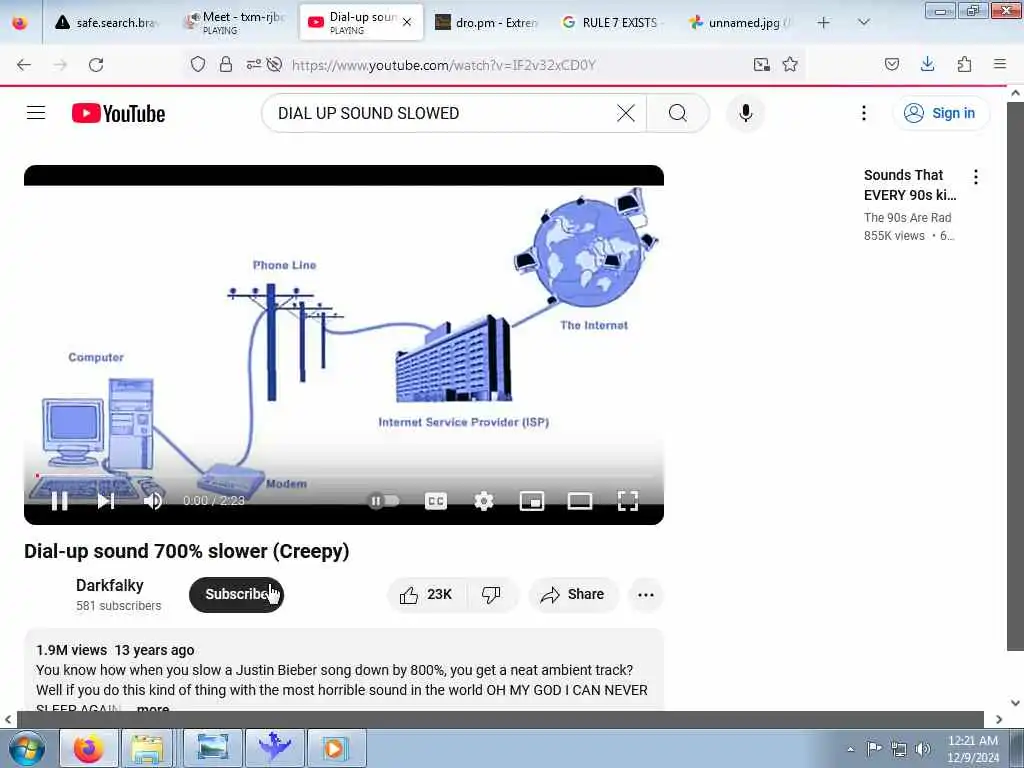
Task: Focus the DIAL UP SOUND SLOWED search field
Action: point(444,113)
